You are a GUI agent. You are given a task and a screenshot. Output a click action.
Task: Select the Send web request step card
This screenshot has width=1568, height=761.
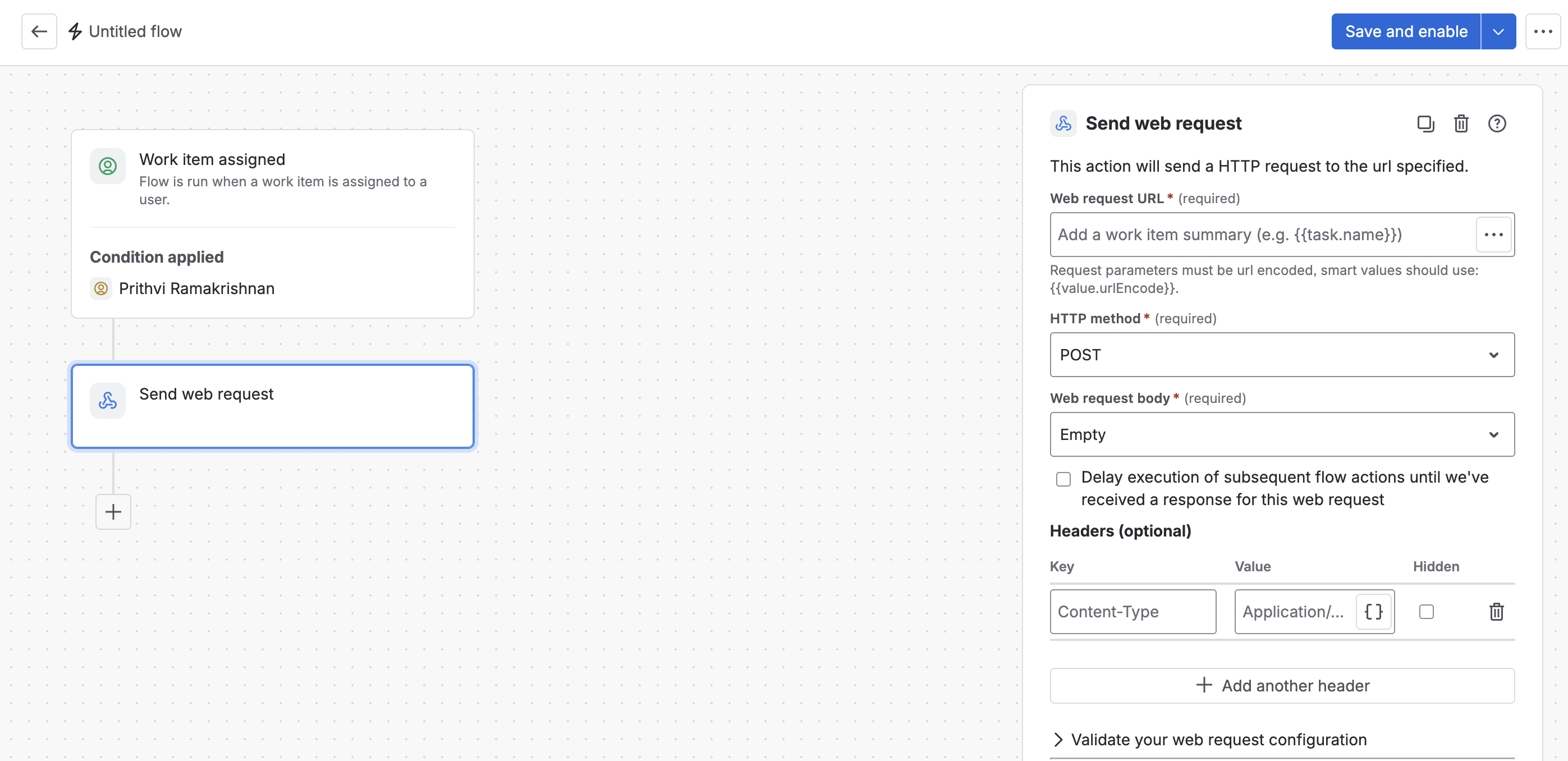(x=273, y=406)
